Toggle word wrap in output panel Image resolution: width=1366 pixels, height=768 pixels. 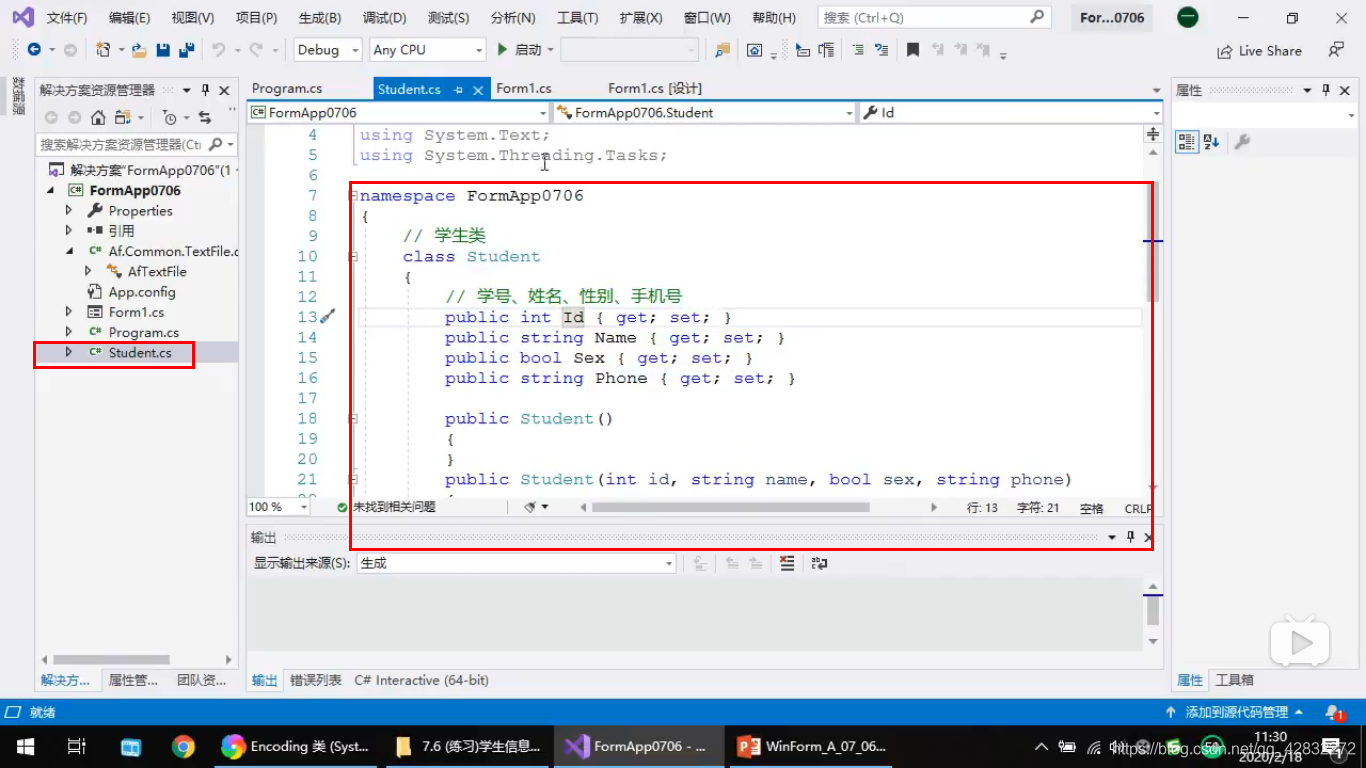click(820, 563)
